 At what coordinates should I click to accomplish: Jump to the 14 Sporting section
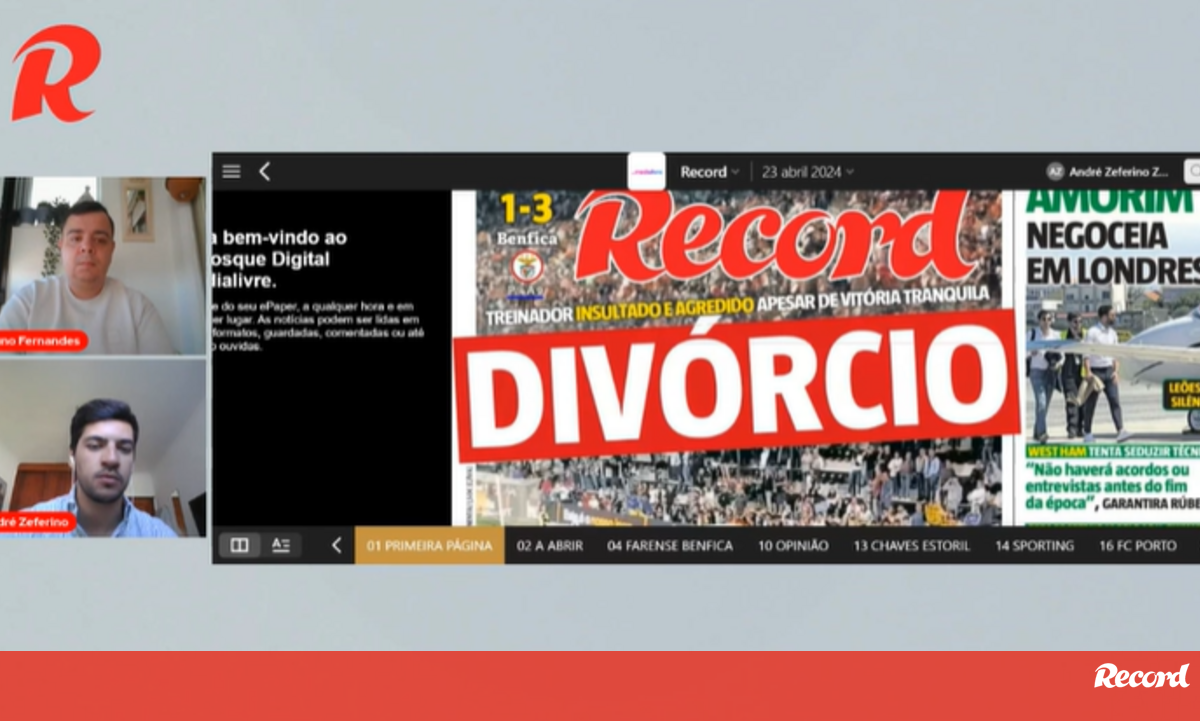[1033, 545]
